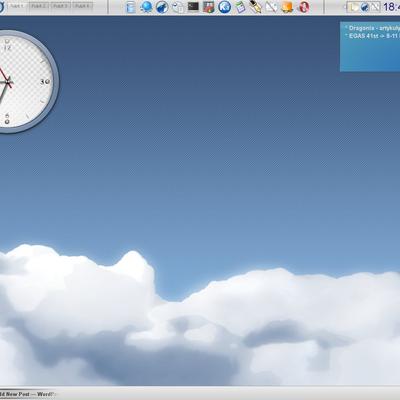The width and height of the screenshot is (400, 400).
Task: Open the dark-blue globe web browser launcher
Action: [162, 7]
